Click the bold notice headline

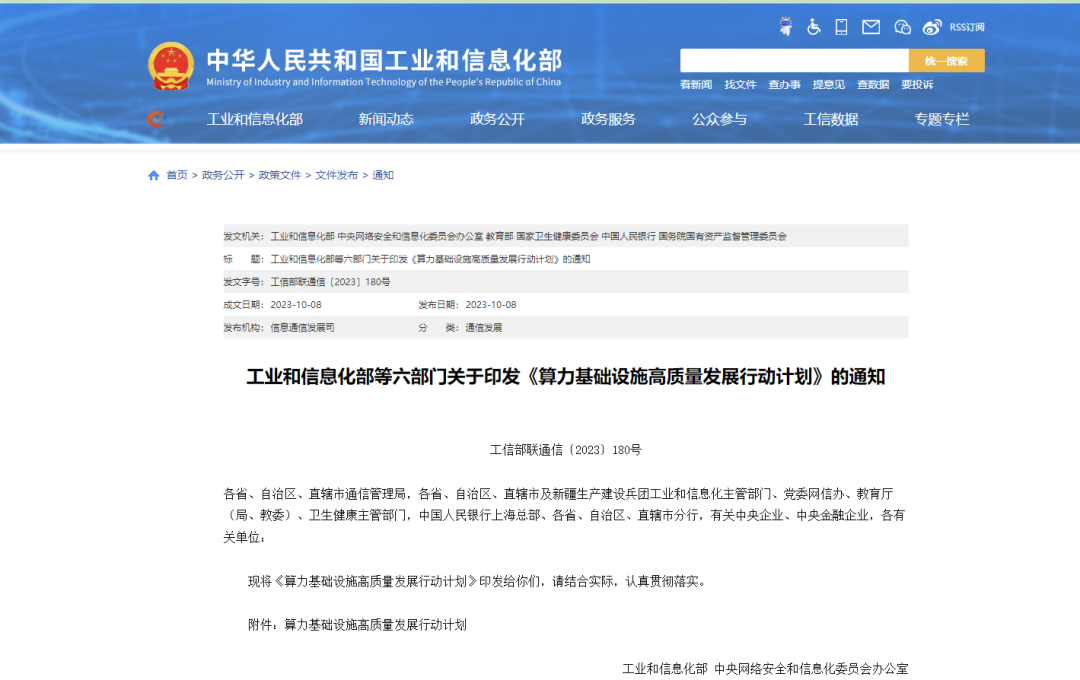[565, 377]
